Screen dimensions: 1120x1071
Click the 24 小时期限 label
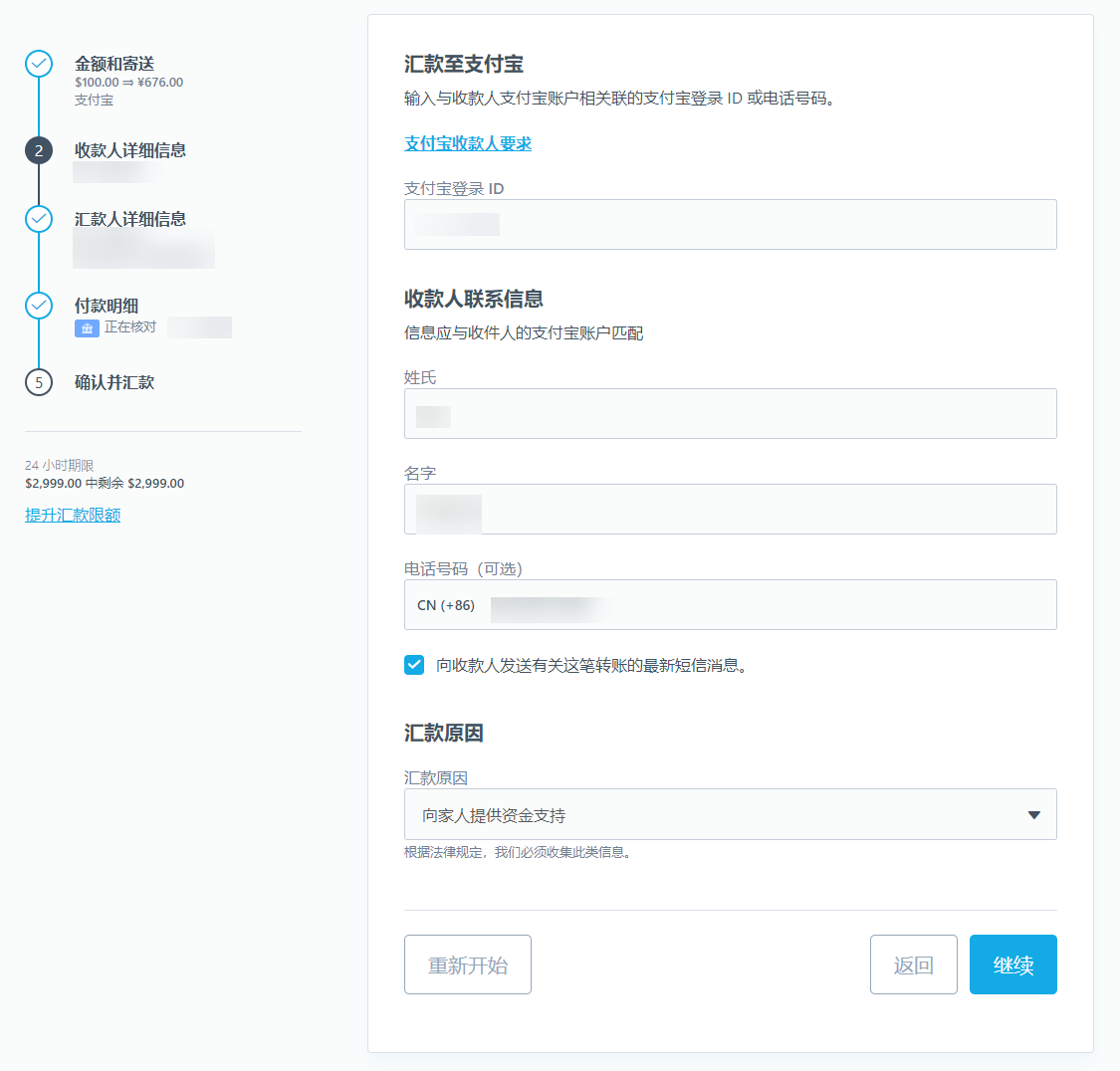[60, 466]
